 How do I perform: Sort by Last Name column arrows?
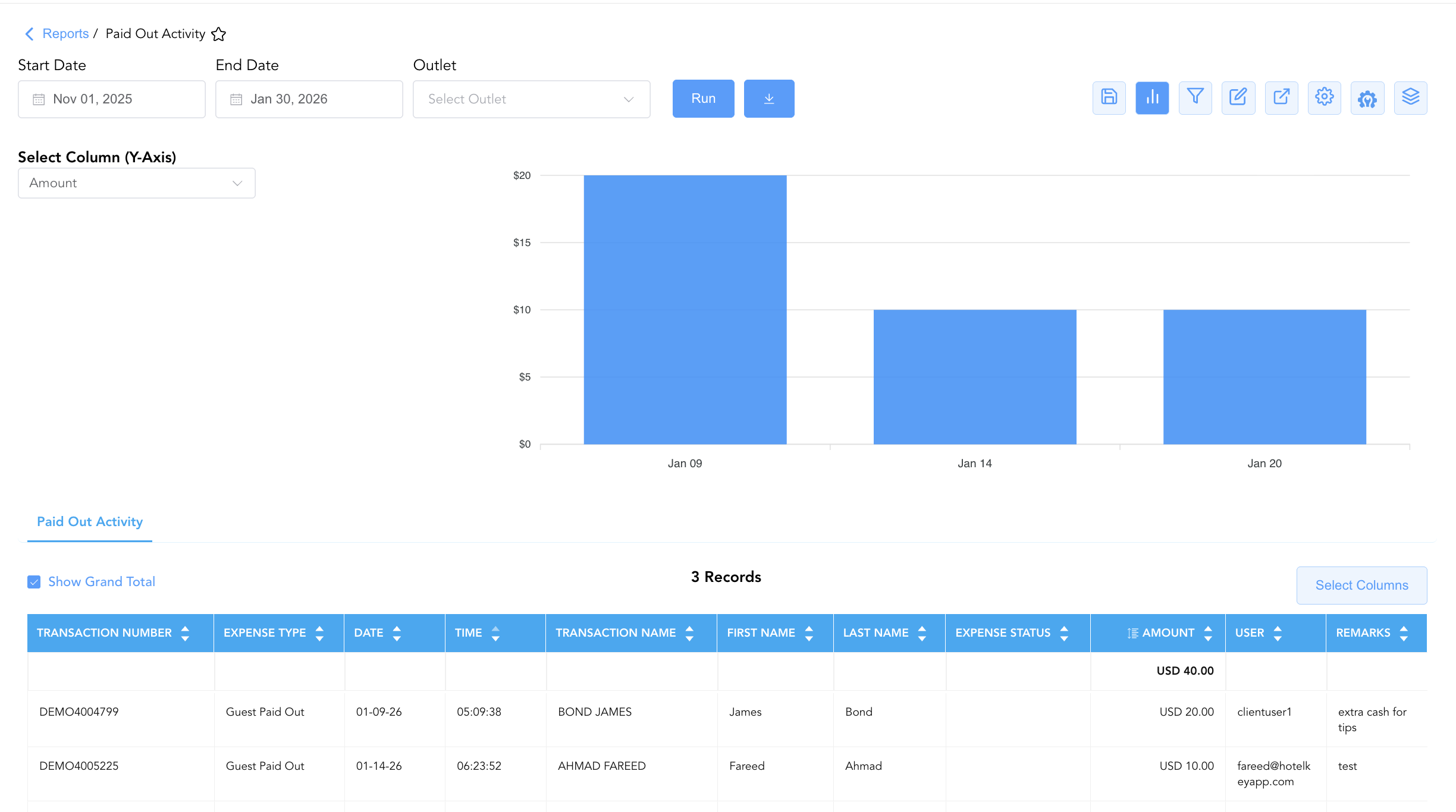pos(922,633)
